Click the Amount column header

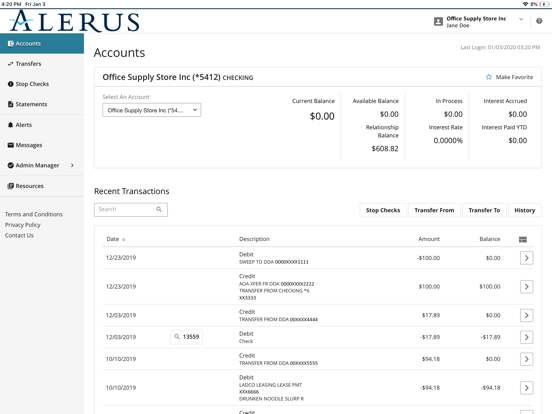(x=429, y=239)
